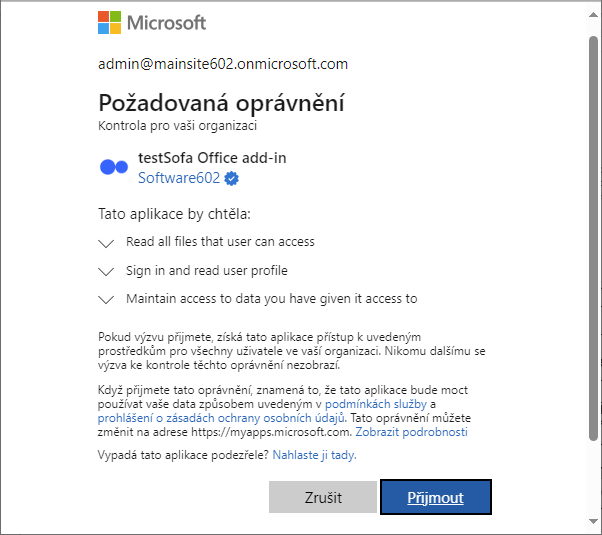Click the admin account email text
Screen dimensions: 602x535
(223, 64)
